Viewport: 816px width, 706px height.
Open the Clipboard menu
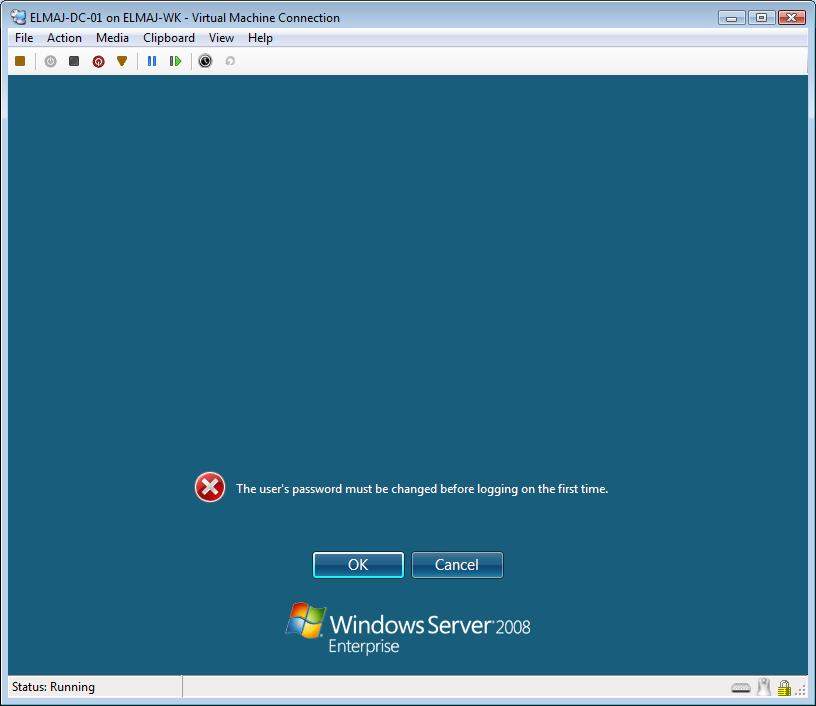point(169,38)
